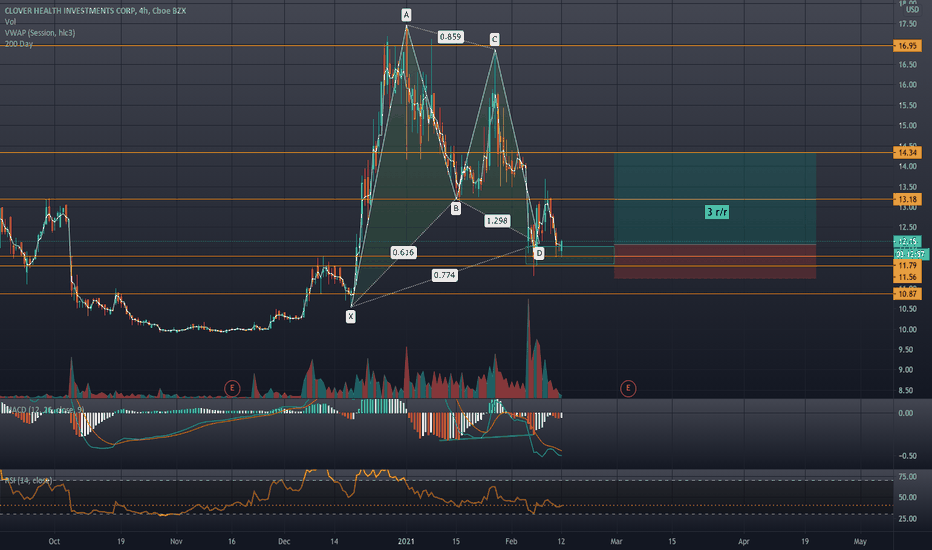932x550 pixels.
Task: Click the 2021 label on the time axis
Action: click(406, 542)
